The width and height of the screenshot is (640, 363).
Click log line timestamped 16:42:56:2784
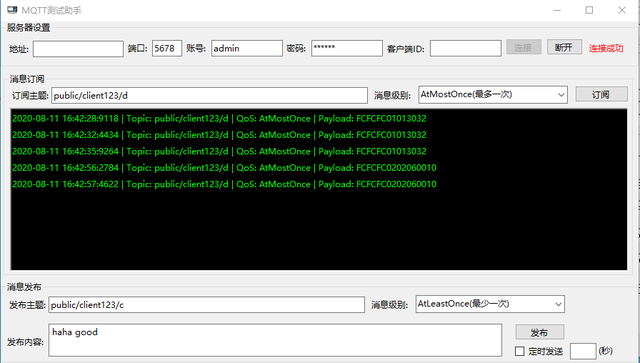[224, 167]
